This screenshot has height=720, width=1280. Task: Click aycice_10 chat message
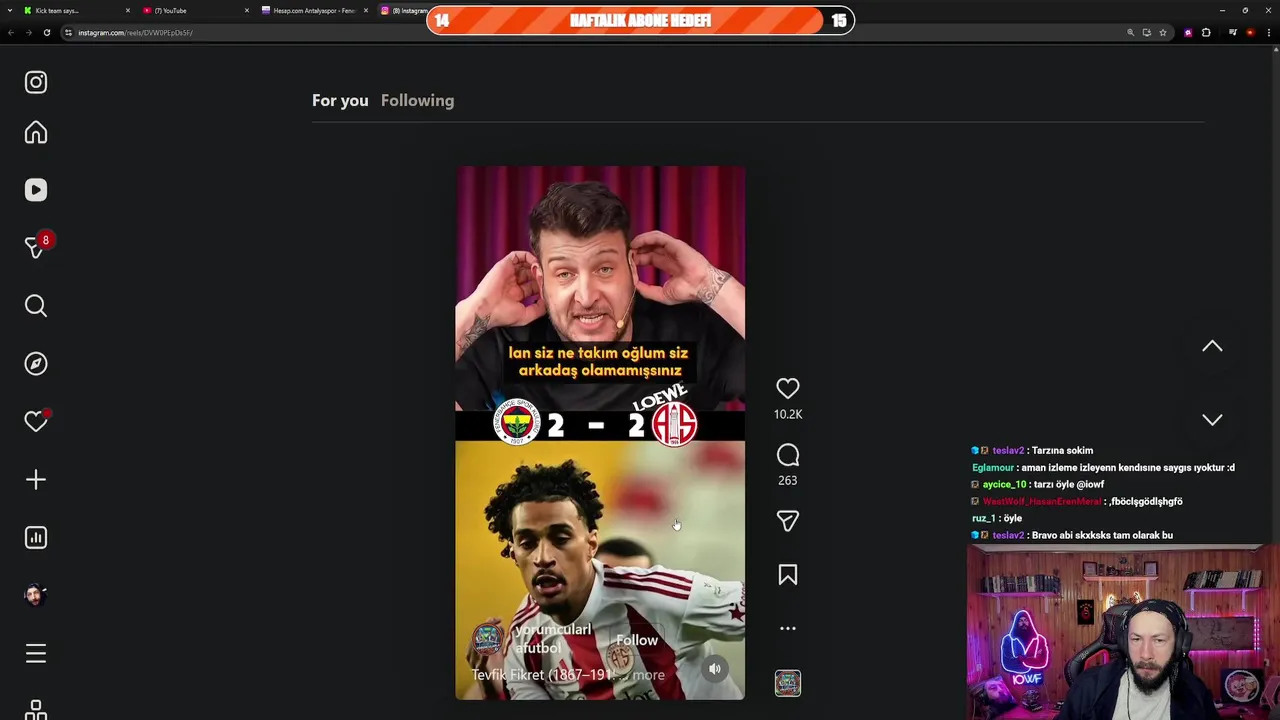tap(1038, 484)
